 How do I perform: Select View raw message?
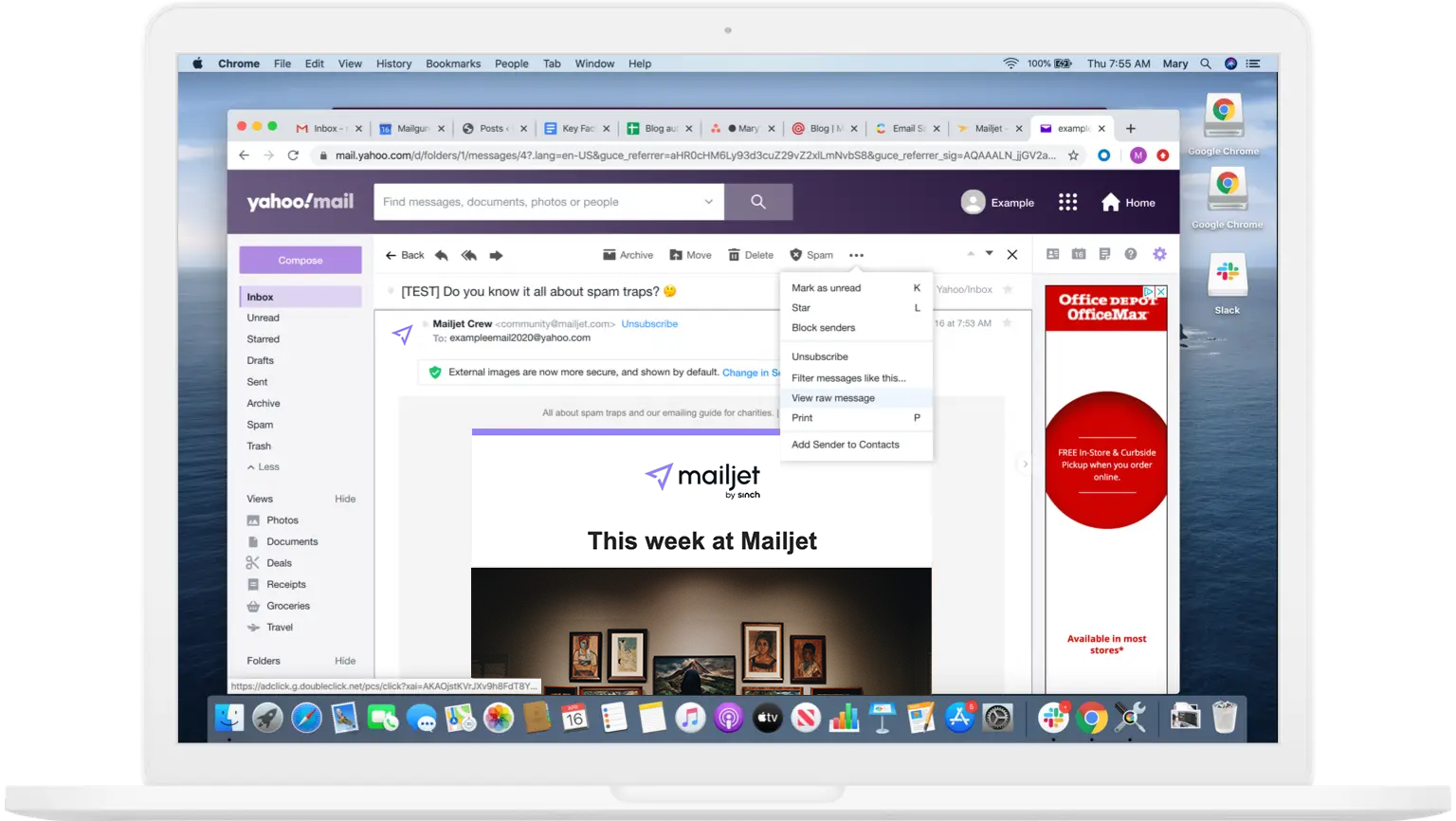(x=856, y=398)
